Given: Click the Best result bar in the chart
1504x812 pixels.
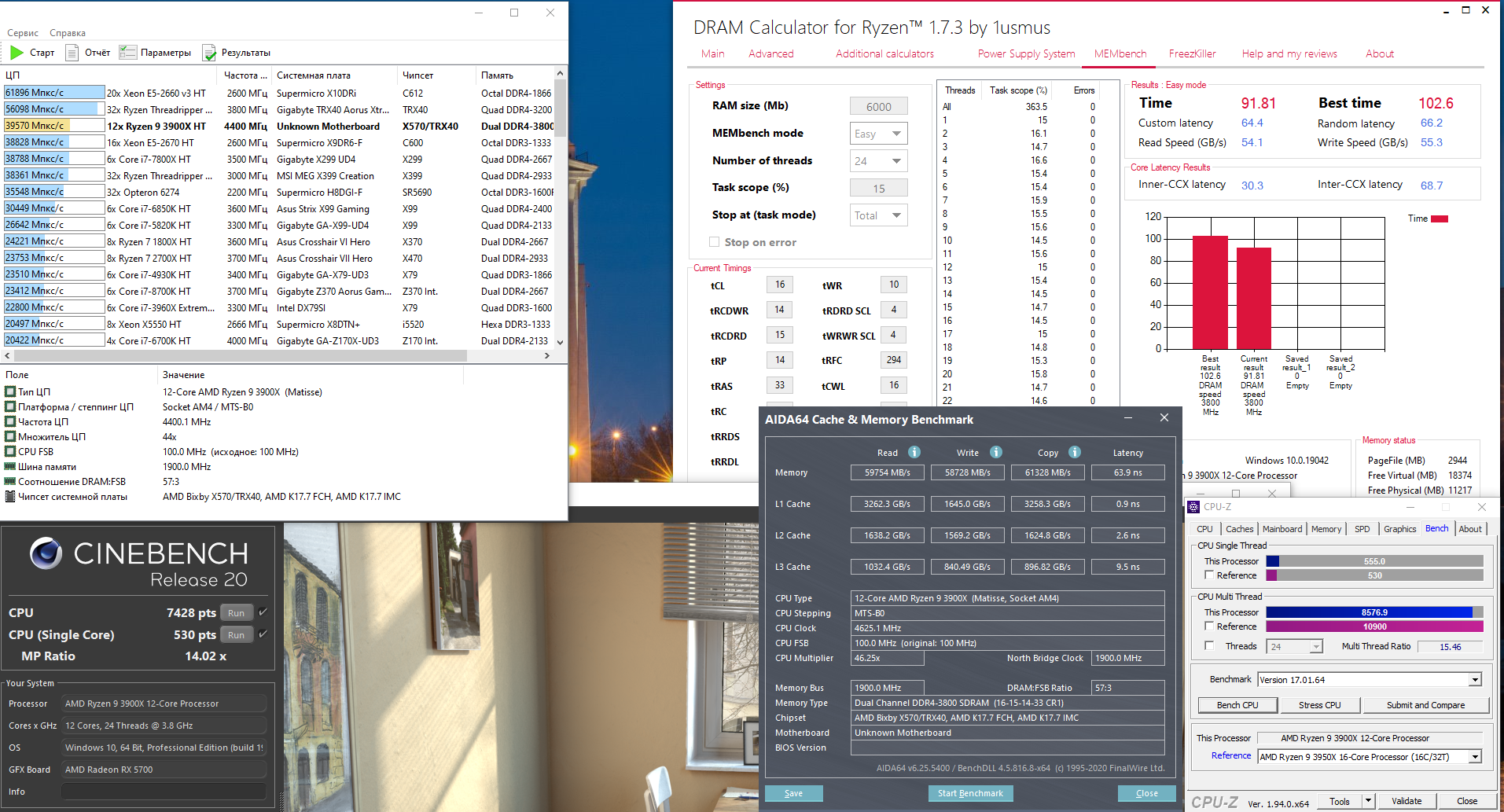Looking at the screenshot, I should pyautogui.click(x=1210, y=292).
